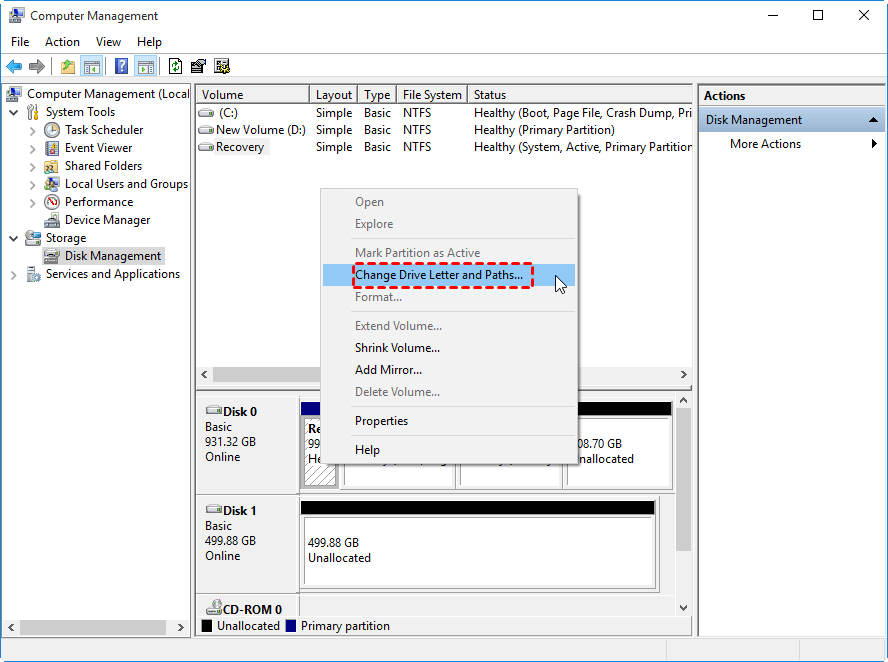Toggle Show/Hide Action Pane toolbar icon
888x662 pixels.
point(146,67)
